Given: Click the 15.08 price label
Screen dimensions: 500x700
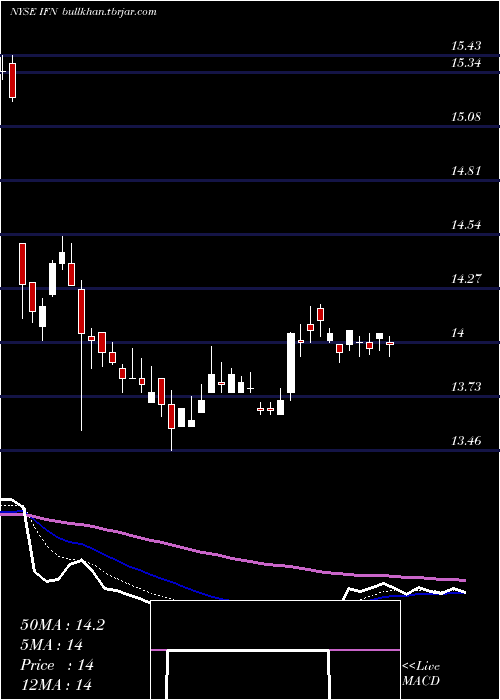Looking at the screenshot, I should tap(466, 117).
